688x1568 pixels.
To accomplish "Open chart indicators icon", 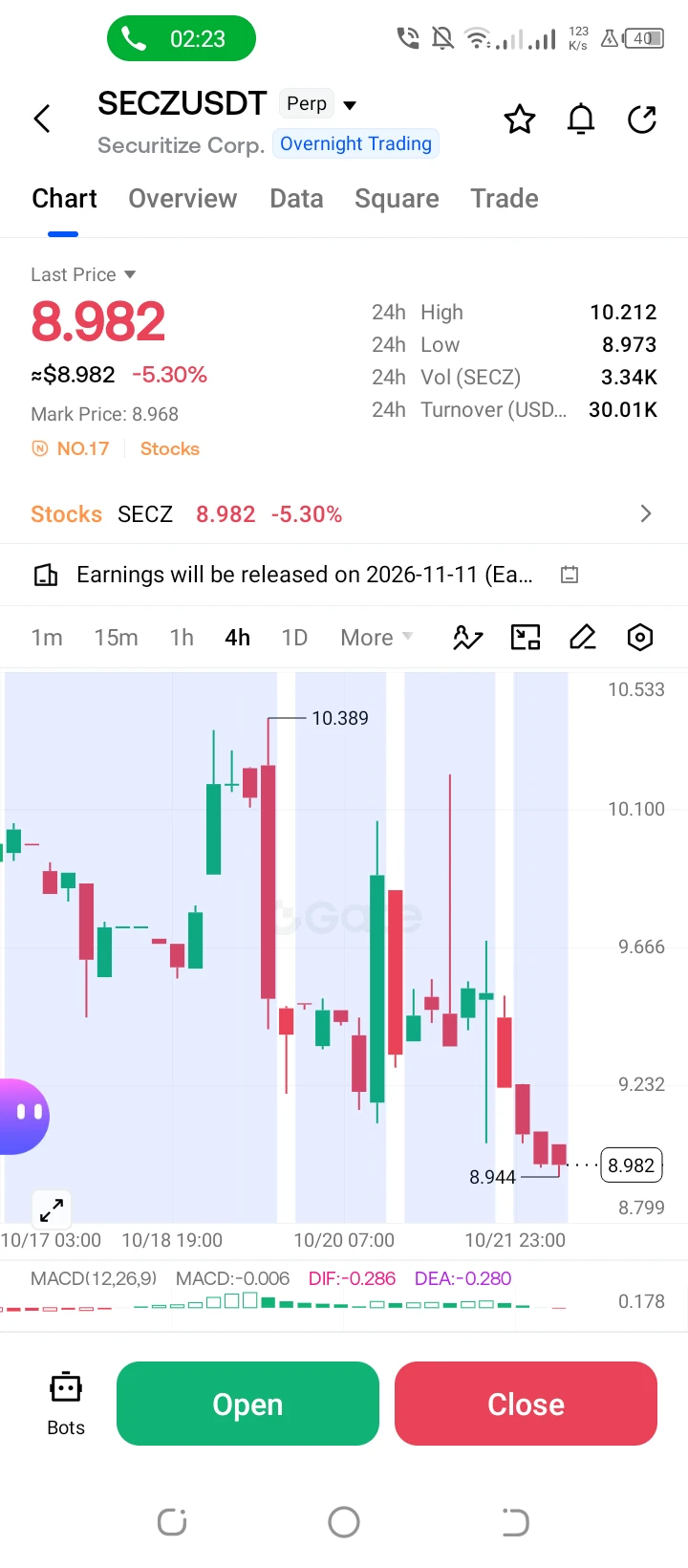I will click(467, 638).
